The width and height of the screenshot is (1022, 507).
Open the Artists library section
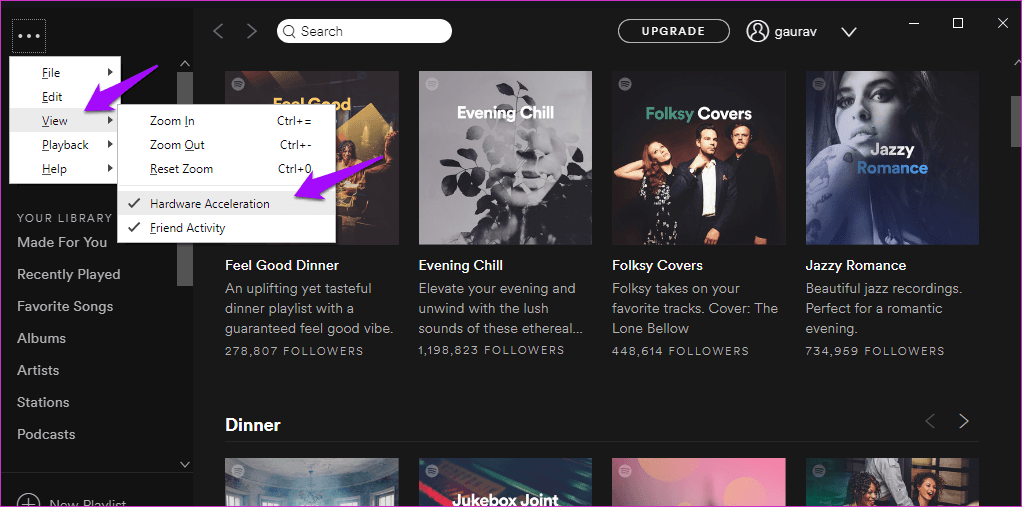tap(38, 370)
